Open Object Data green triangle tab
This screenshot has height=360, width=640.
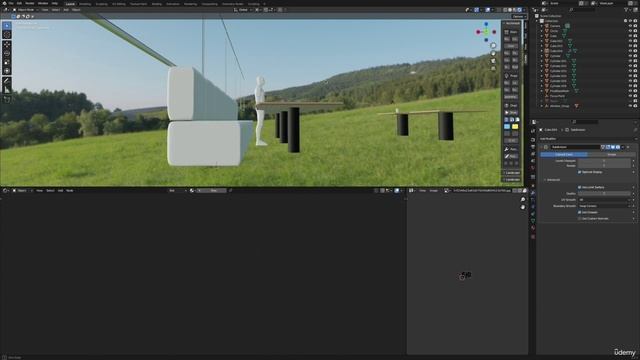click(x=533, y=221)
